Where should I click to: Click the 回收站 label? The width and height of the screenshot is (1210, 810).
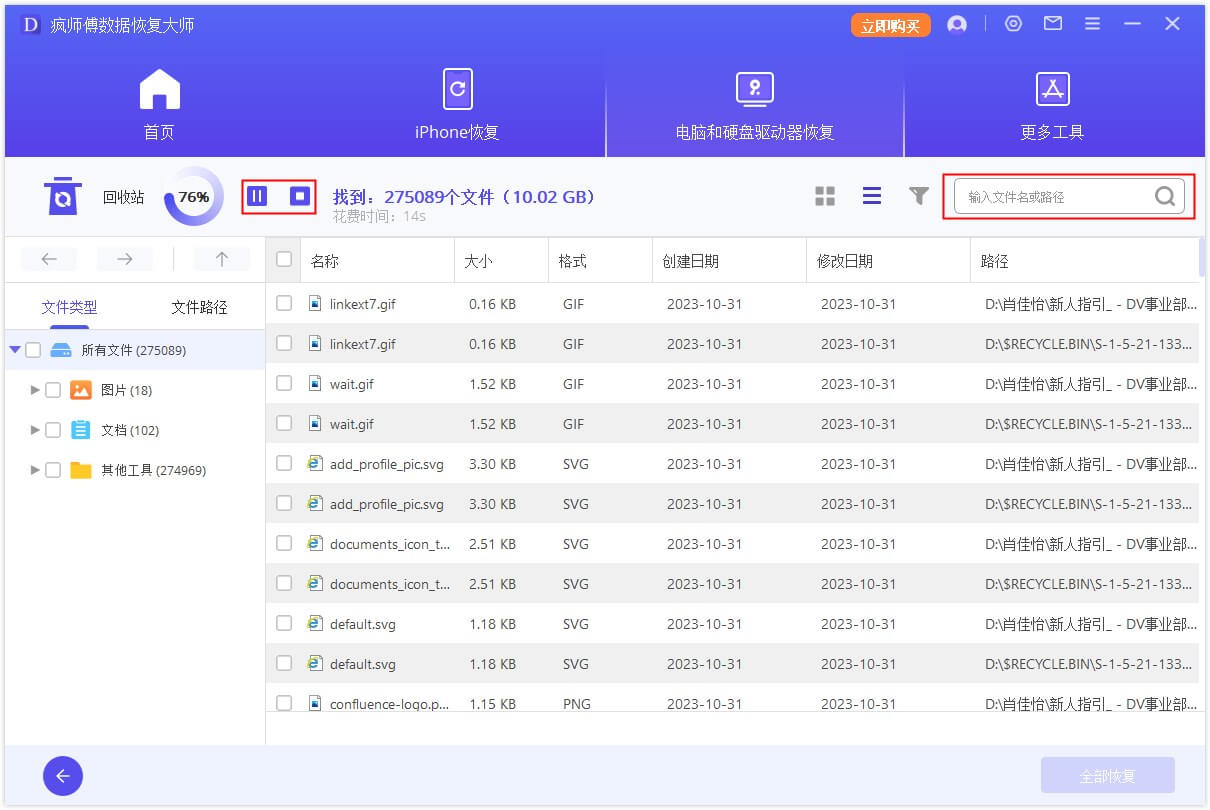coord(123,197)
